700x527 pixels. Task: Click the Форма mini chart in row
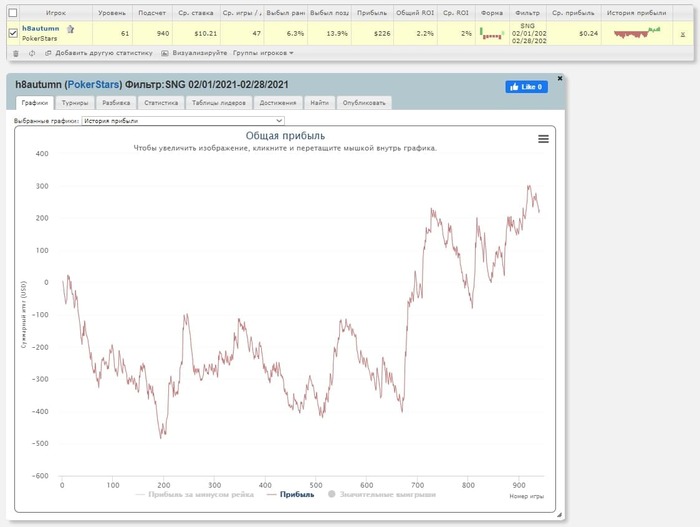click(492, 33)
